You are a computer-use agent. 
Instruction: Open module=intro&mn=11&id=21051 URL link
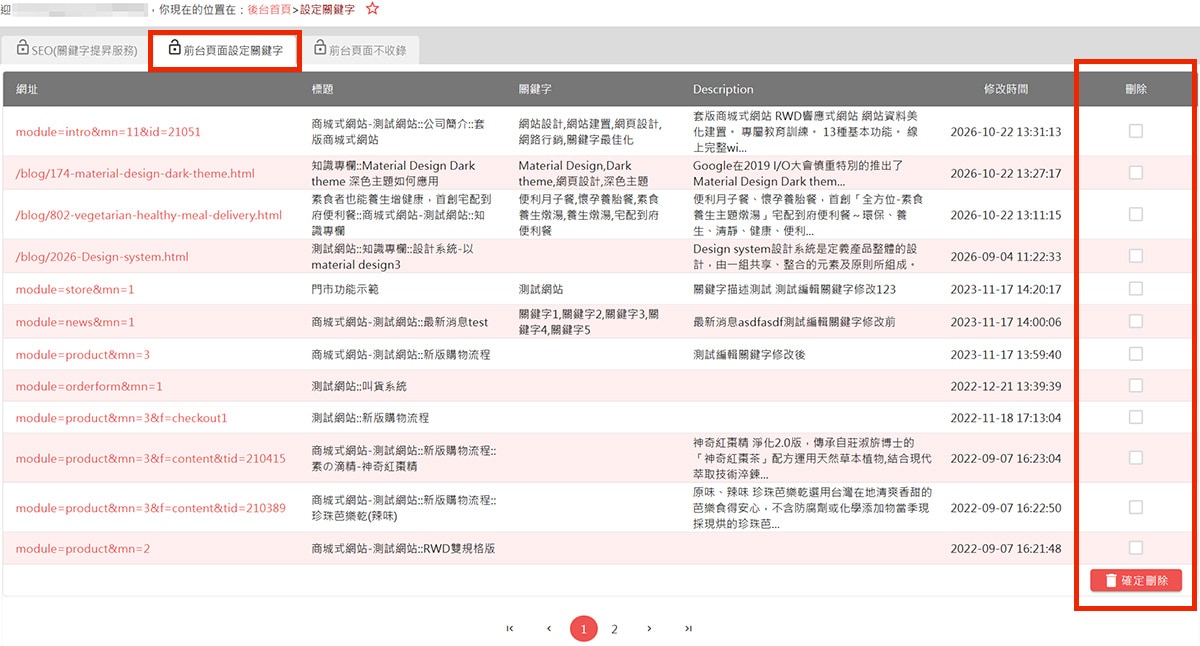[108, 132]
